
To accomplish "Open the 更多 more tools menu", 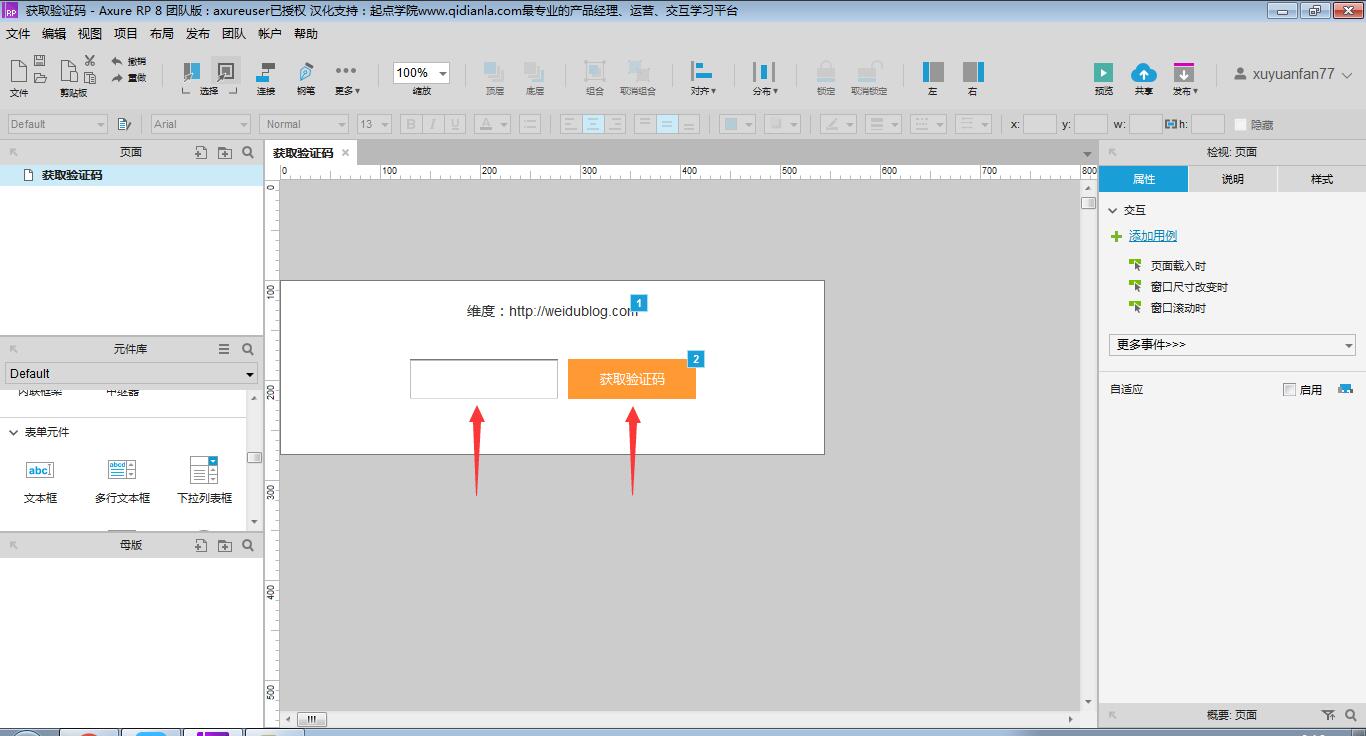I will 346,78.
